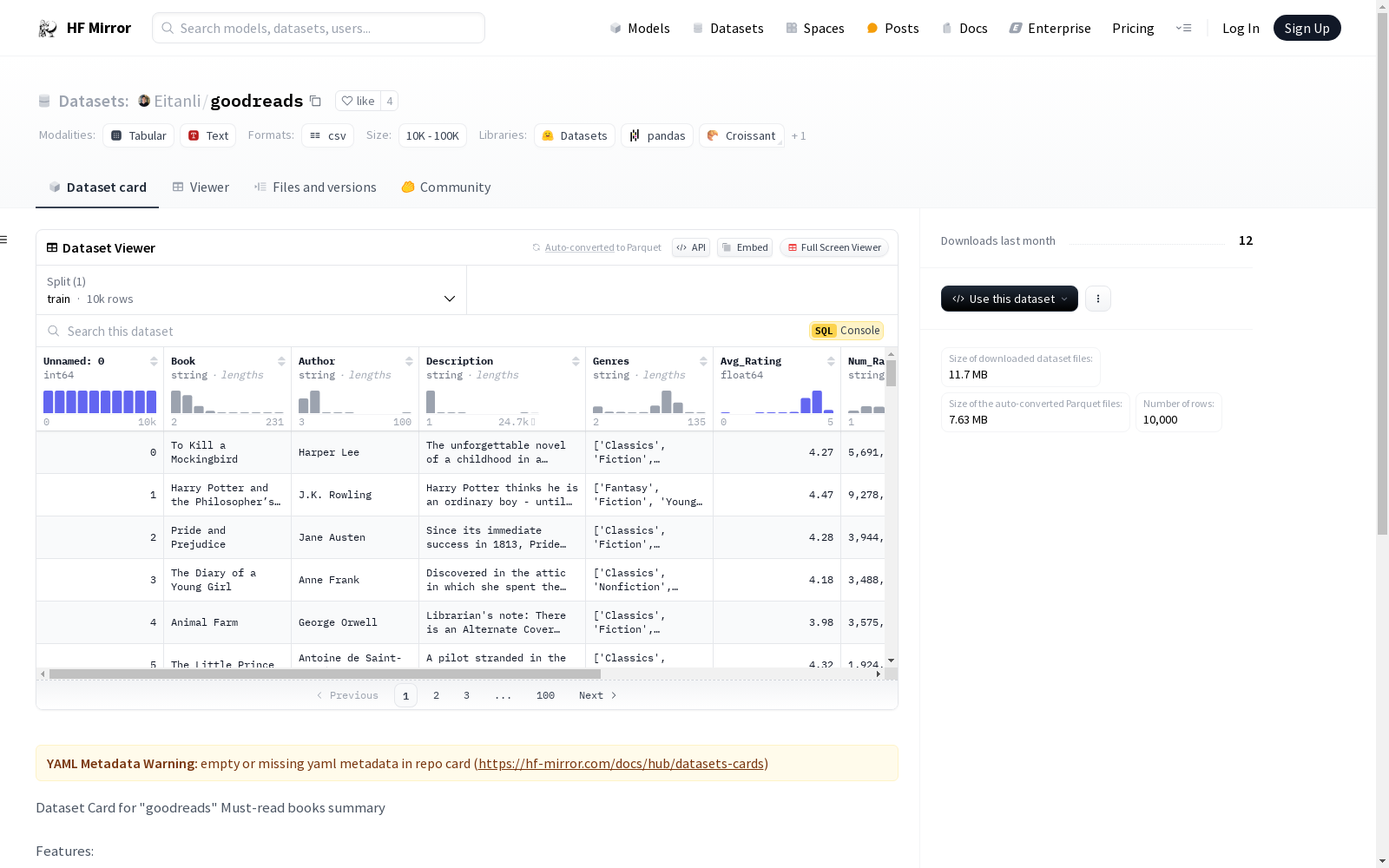
Task: Sort by the Description column arrows
Action: click(576, 361)
